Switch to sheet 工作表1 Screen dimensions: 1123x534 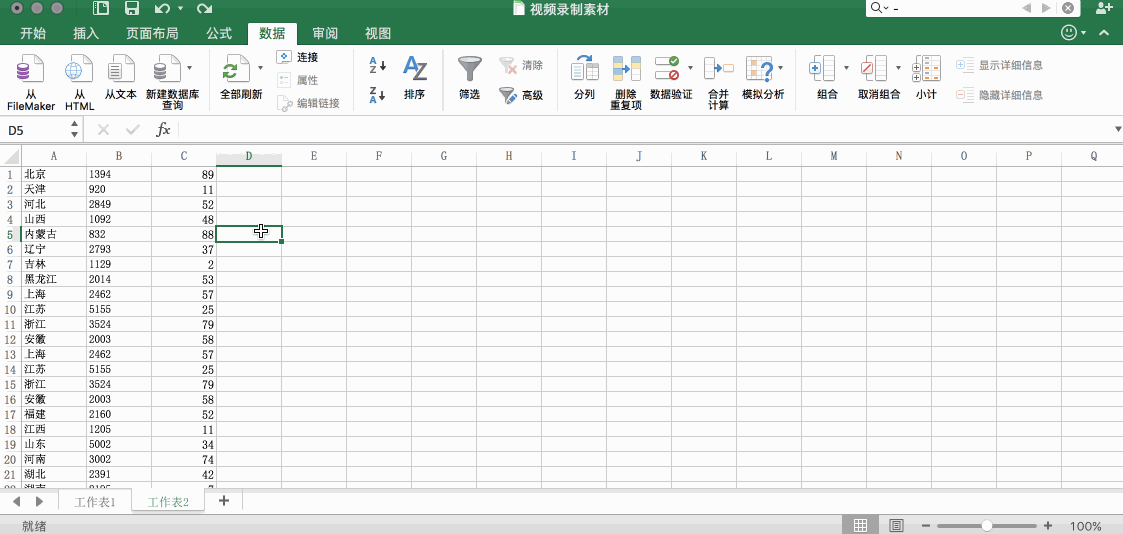coord(95,502)
